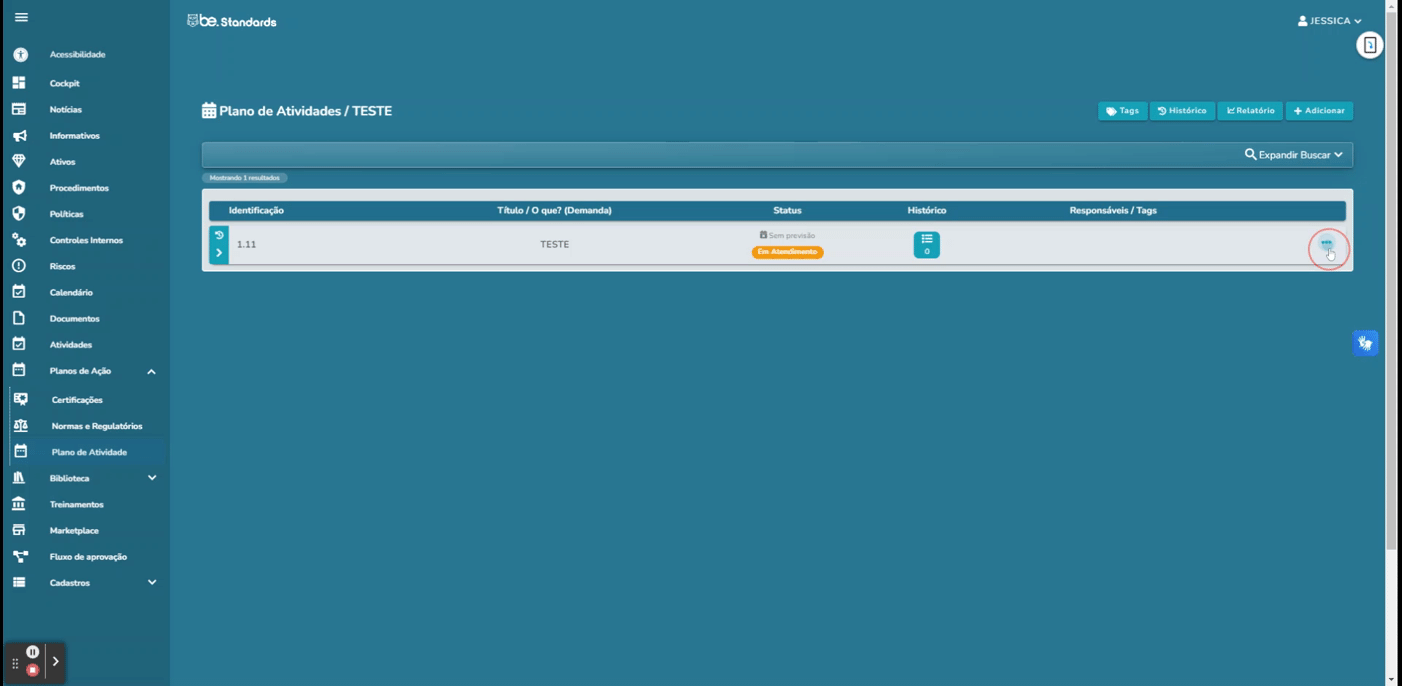The width and height of the screenshot is (1402, 686).
Task: Click the Libras hand-sign accessibility widget
Action: [1365, 343]
